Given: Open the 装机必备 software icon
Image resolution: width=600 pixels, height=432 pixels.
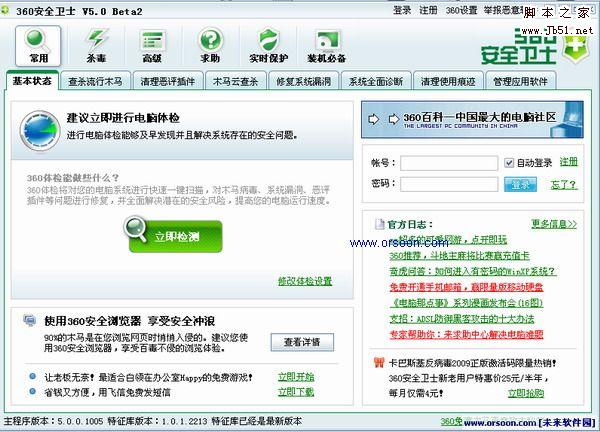Looking at the screenshot, I should 328,45.
